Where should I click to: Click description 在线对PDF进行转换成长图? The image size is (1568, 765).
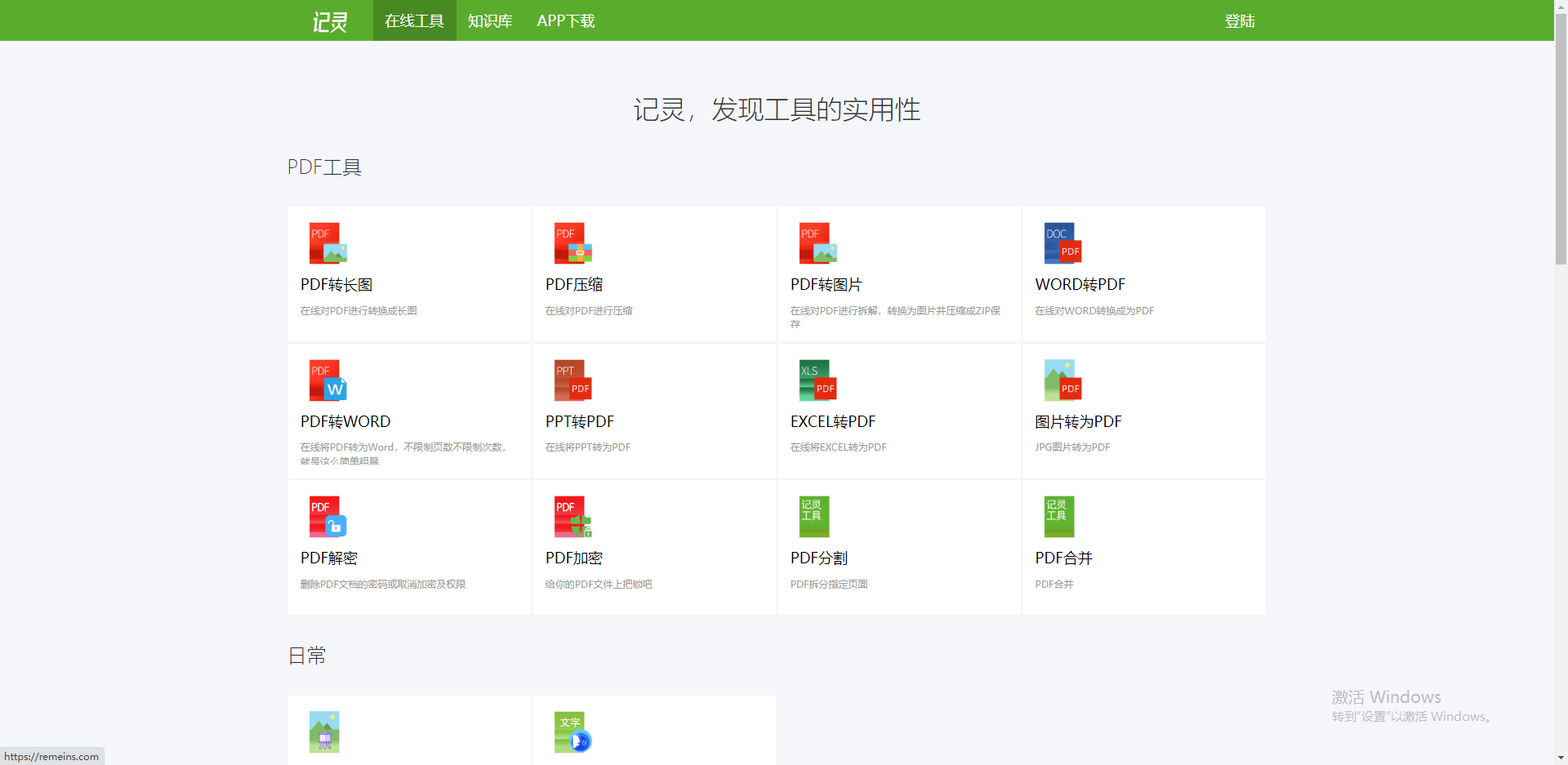(359, 311)
